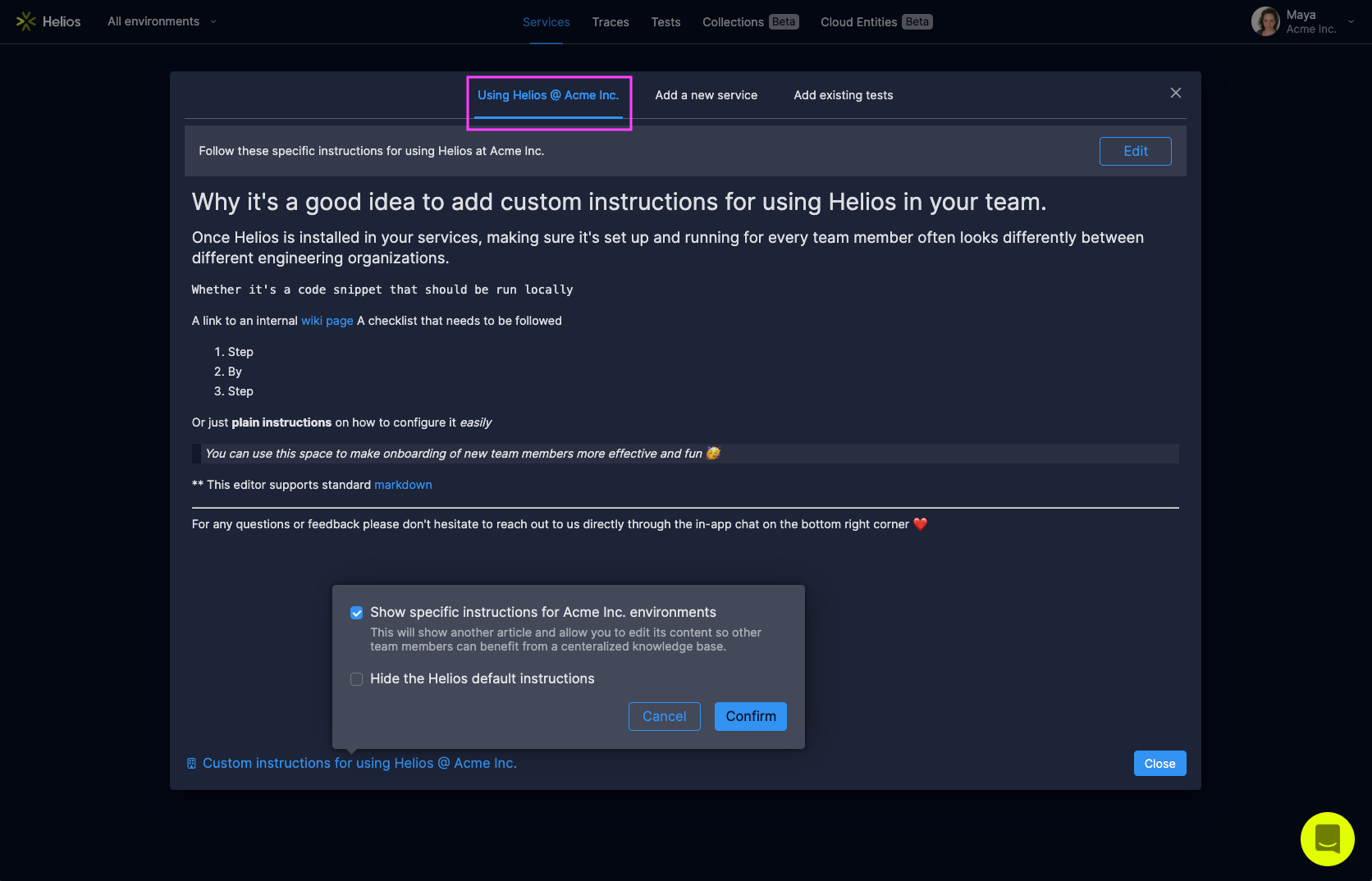
Task: Click Cancel in the popover
Action: pyautogui.click(x=664, y=716)
